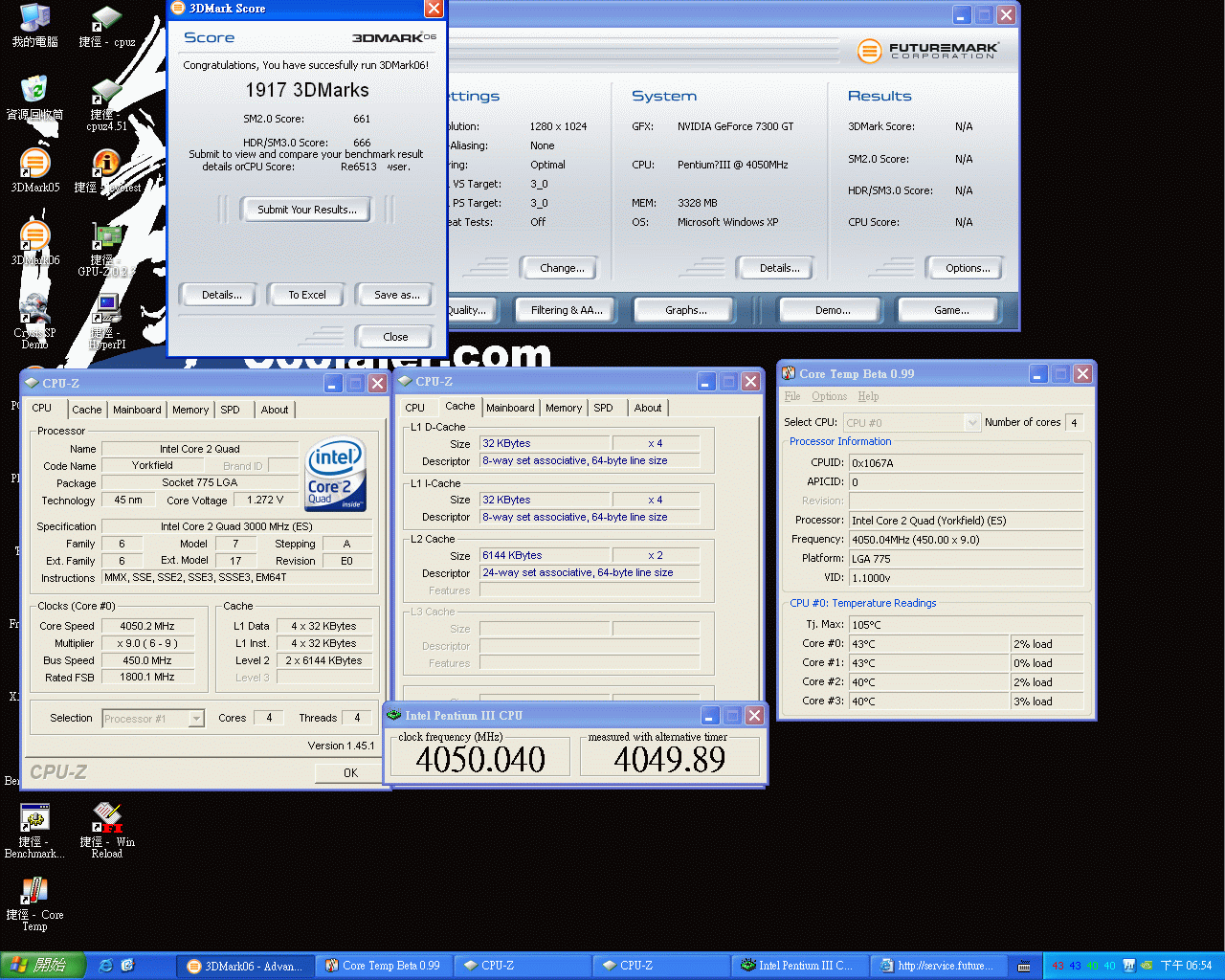Select the cpuz4.51 desktop shortcut

(106, 103)
